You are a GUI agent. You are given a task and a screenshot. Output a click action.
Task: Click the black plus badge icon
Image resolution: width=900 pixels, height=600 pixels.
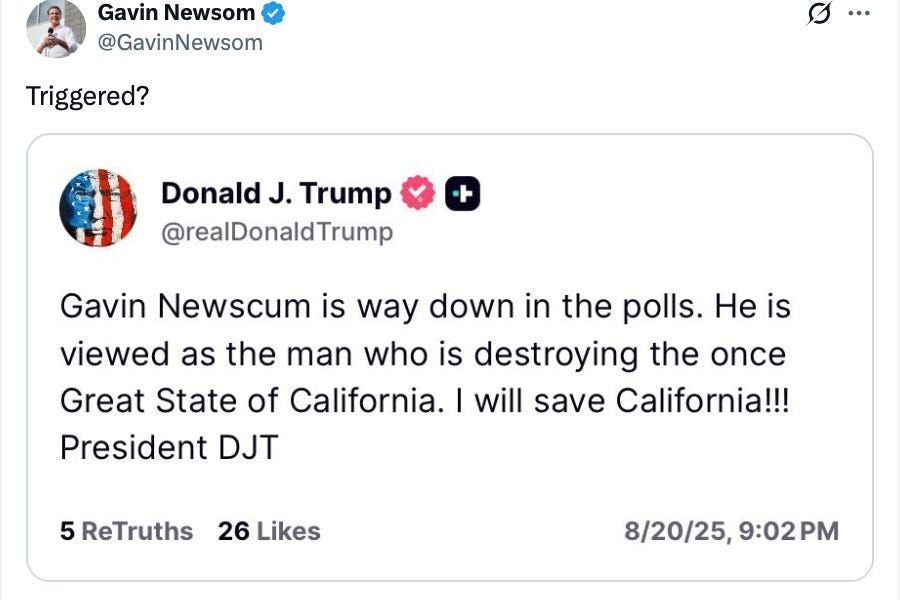coord(462,194)
